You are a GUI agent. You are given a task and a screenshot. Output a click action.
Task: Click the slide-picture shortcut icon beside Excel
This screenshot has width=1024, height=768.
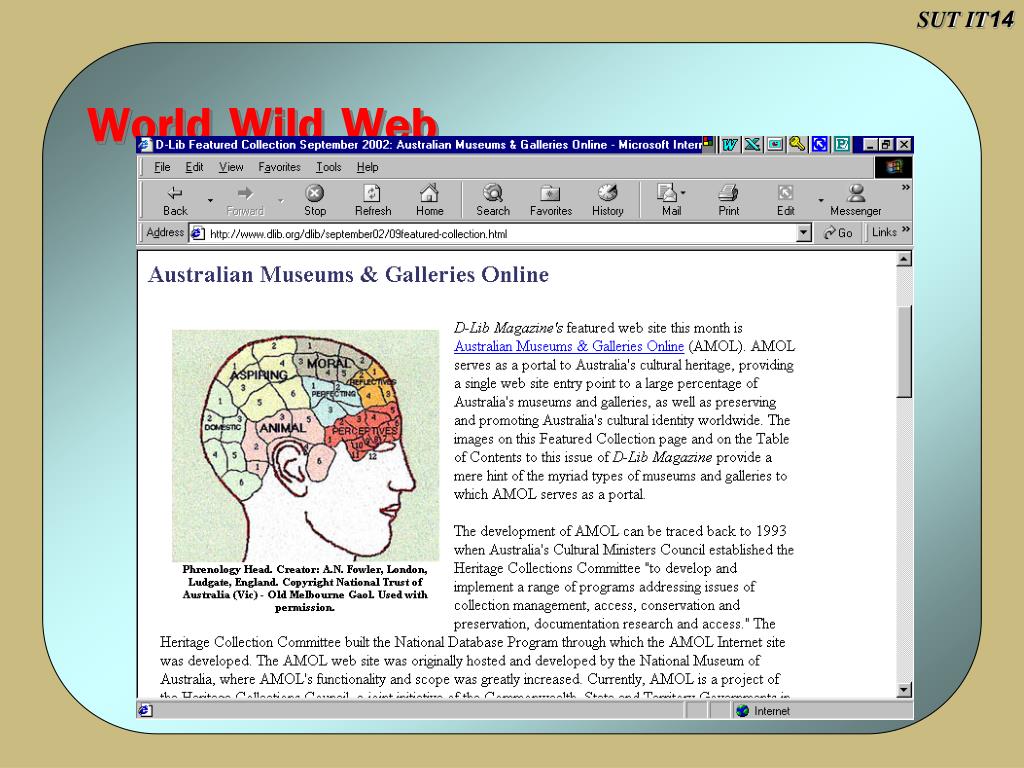pyautogui.click(x=775, y=144)
